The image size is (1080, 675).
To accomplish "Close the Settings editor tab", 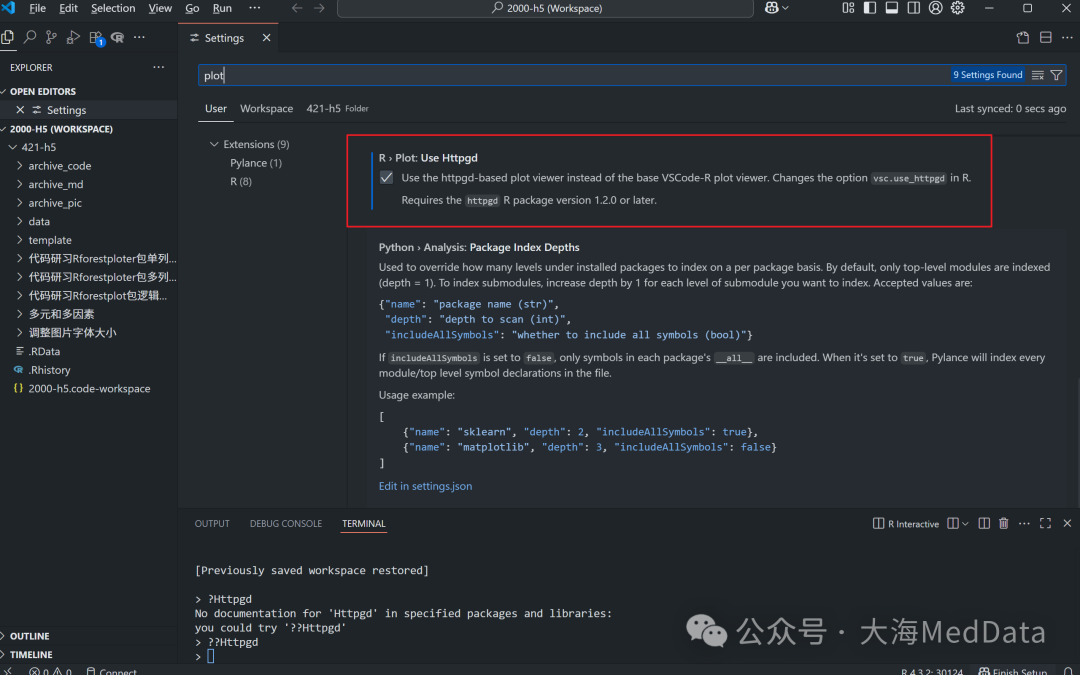I will [267, 38].
